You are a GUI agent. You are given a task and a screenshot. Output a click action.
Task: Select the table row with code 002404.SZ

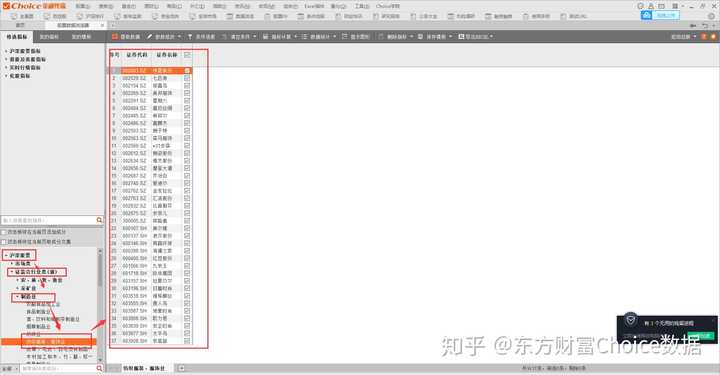point(151,108)
